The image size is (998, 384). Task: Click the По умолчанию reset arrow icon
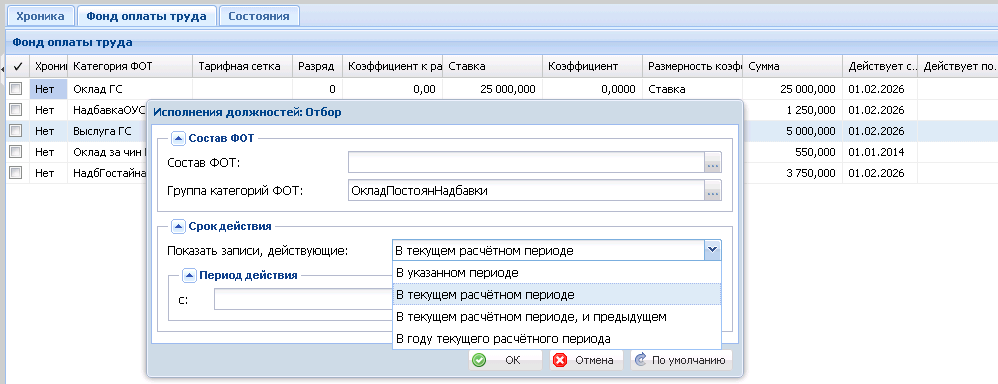[641, 360]
